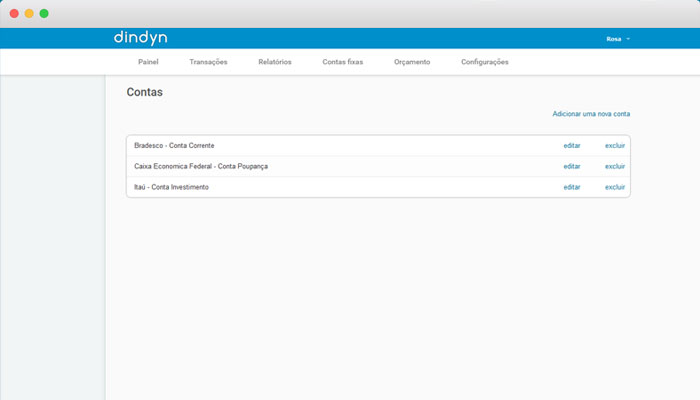The height and width of the screenshot is (400, 700).
Task: Switch to the Relatórios tab
Action: (275, 62)
